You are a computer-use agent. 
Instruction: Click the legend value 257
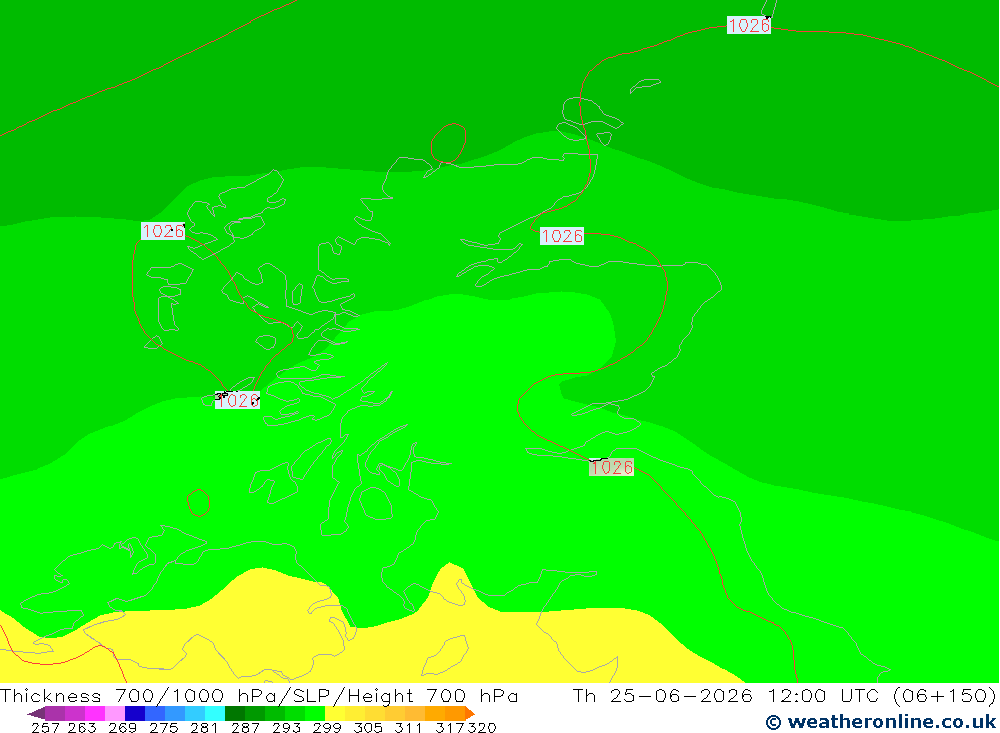[x=45, y=727]
